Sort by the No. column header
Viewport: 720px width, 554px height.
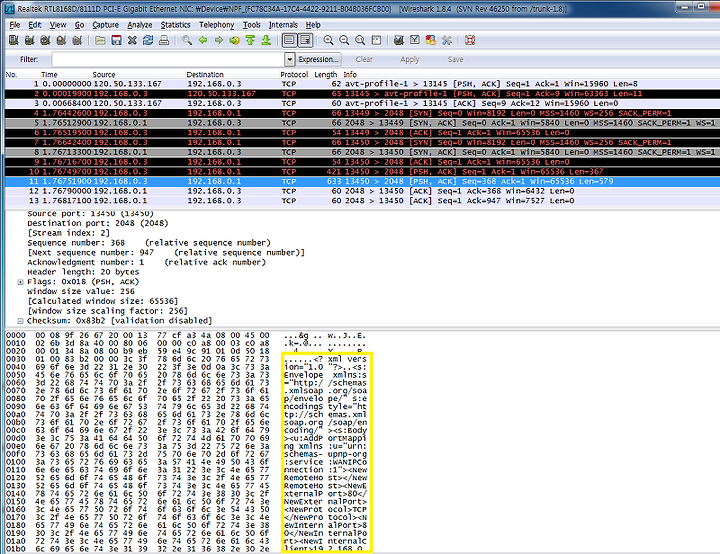(x=11, y=74)
